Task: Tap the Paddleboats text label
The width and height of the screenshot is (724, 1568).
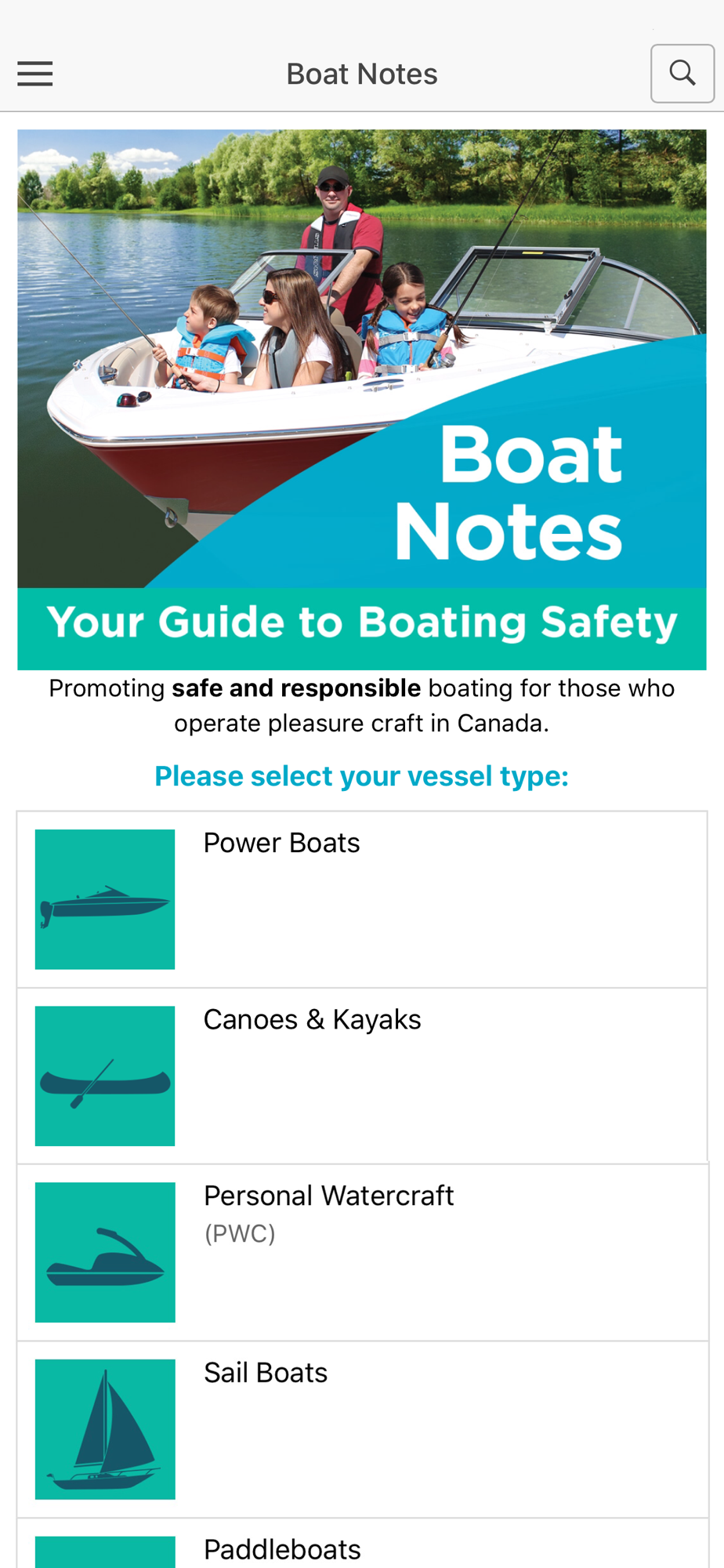Action: point(282,1549)
